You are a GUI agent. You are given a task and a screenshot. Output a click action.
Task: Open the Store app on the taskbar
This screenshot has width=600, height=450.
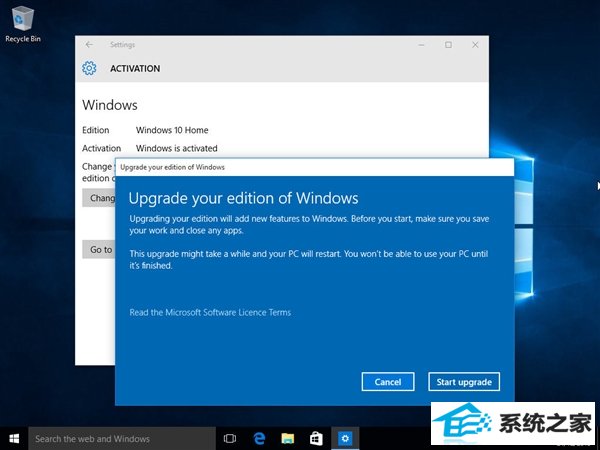click(x=316, y=439)
